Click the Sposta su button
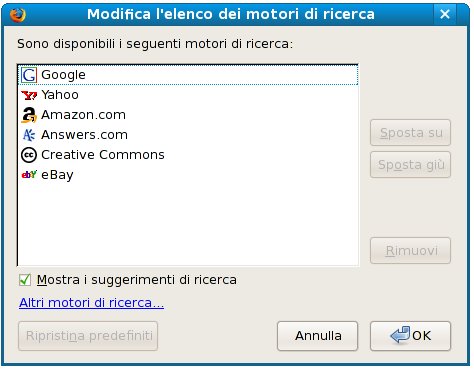Screen dimensions: 474x372 pos(410,133)
